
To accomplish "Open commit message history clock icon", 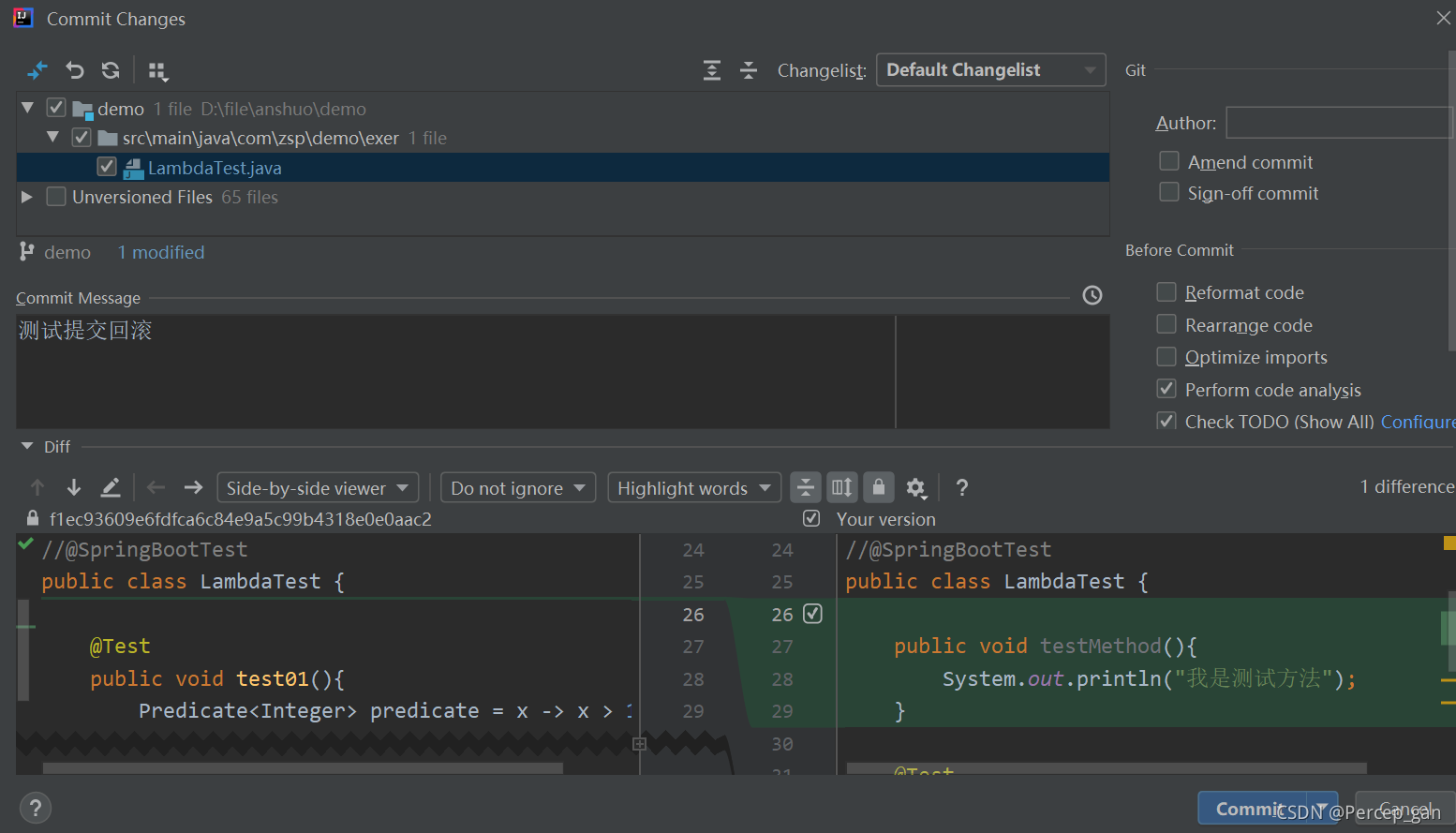I will (x=1092, y=295).
